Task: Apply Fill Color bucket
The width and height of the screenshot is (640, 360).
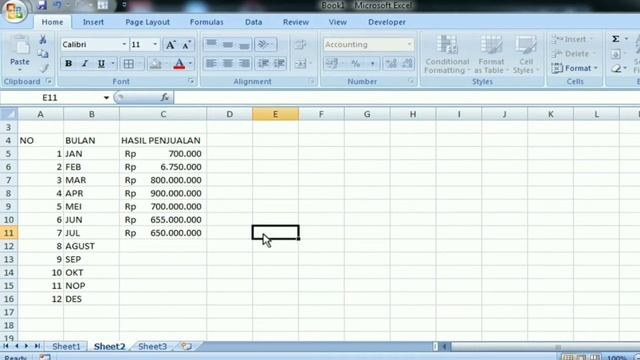Action: 156,64
